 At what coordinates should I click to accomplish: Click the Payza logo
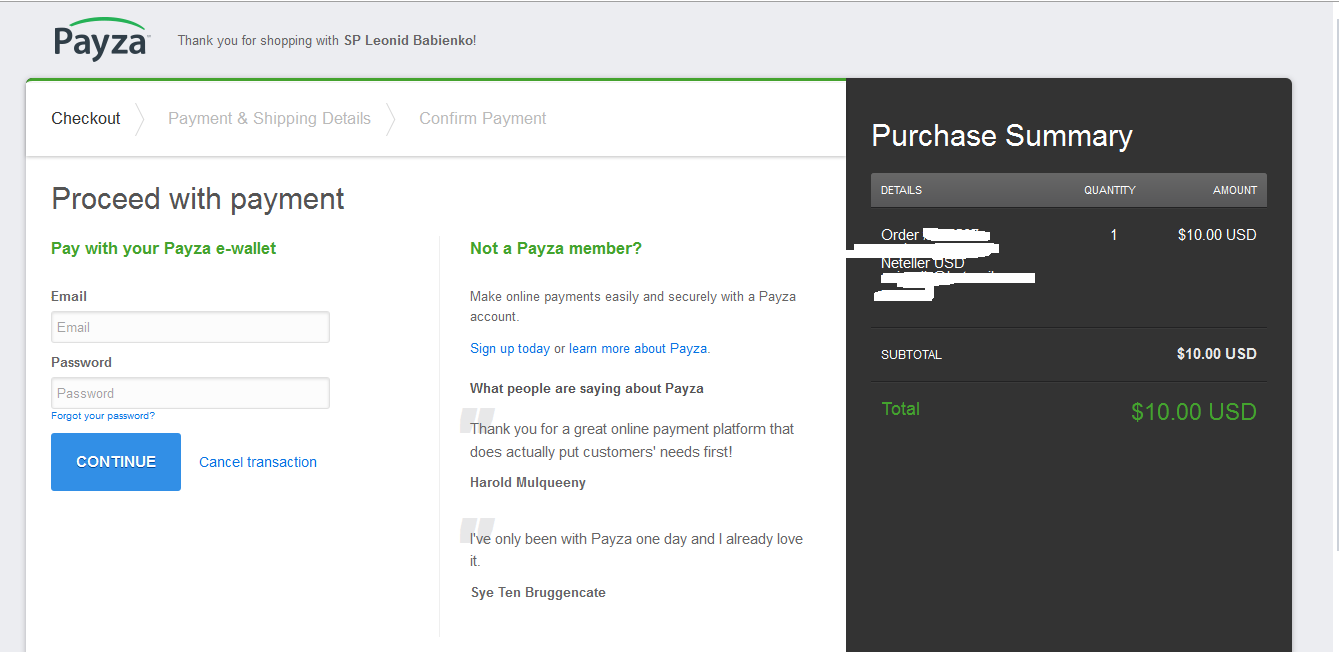click(102, 39)
